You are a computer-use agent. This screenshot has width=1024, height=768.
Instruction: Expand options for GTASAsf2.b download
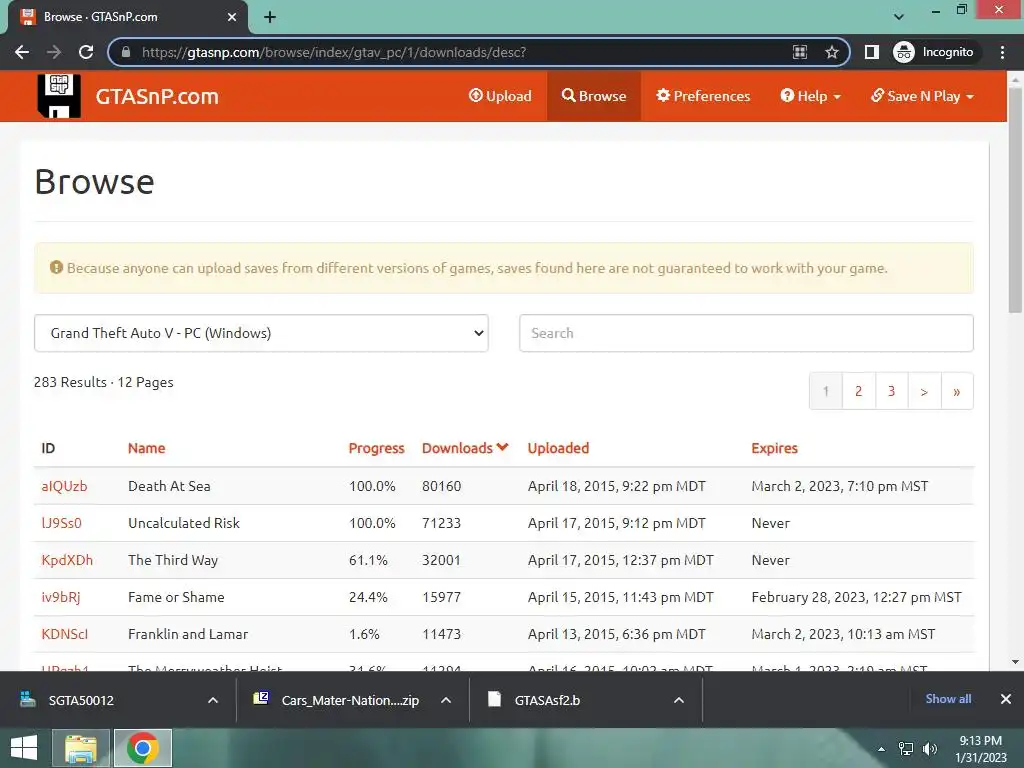(x=679, y=700)
